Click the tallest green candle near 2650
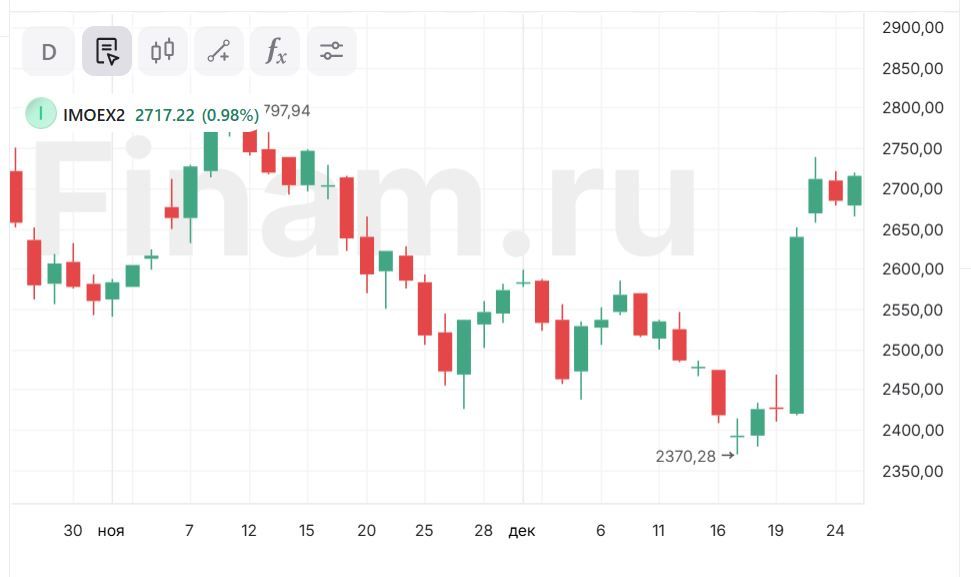Image resolution: width=971 pixels, height=577 pixels. click(797, 325)
